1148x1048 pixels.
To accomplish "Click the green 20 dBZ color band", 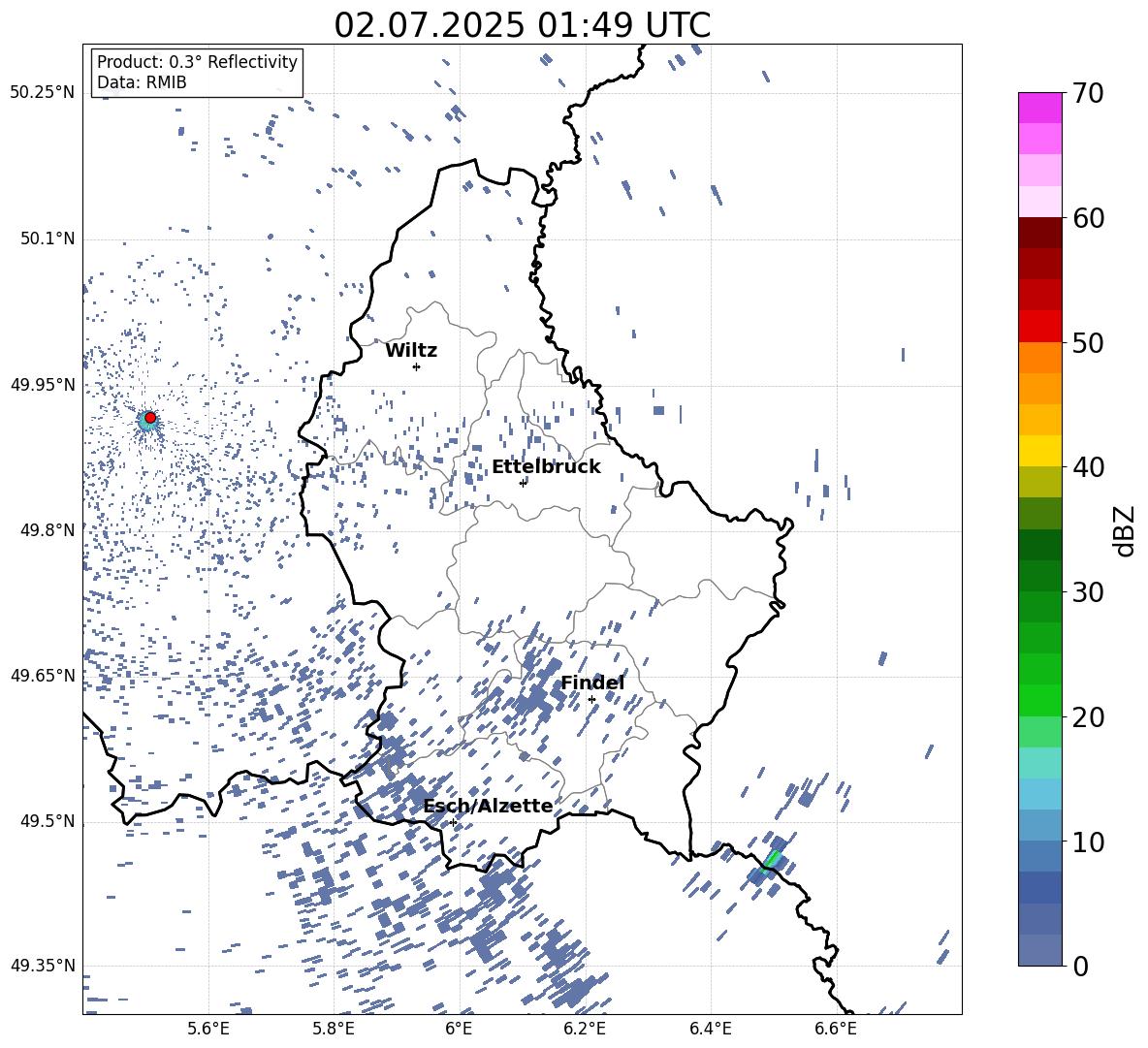I will pos(1039,700).
